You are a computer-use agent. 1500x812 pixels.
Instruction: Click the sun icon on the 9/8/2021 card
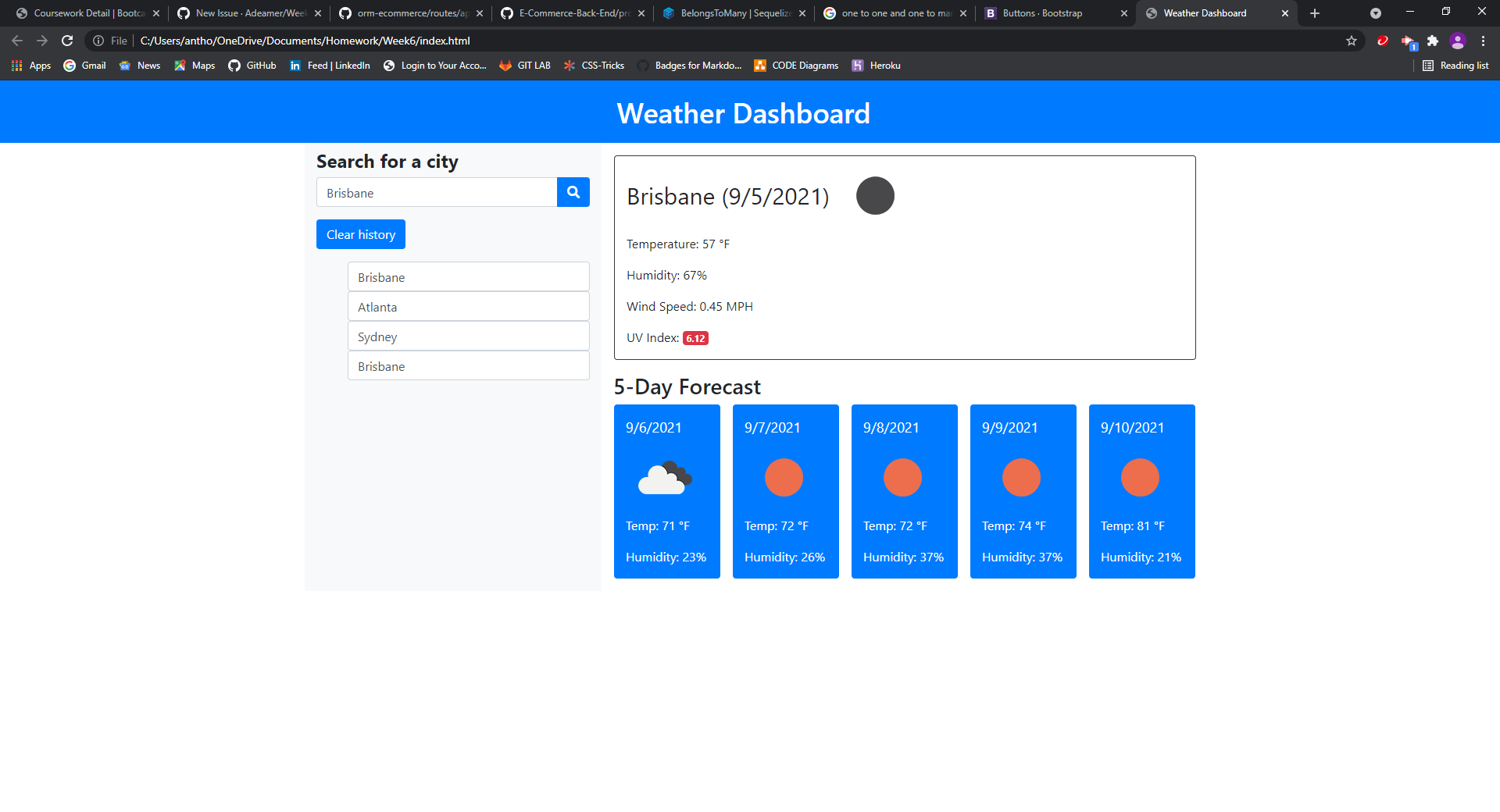click(902, 478)
